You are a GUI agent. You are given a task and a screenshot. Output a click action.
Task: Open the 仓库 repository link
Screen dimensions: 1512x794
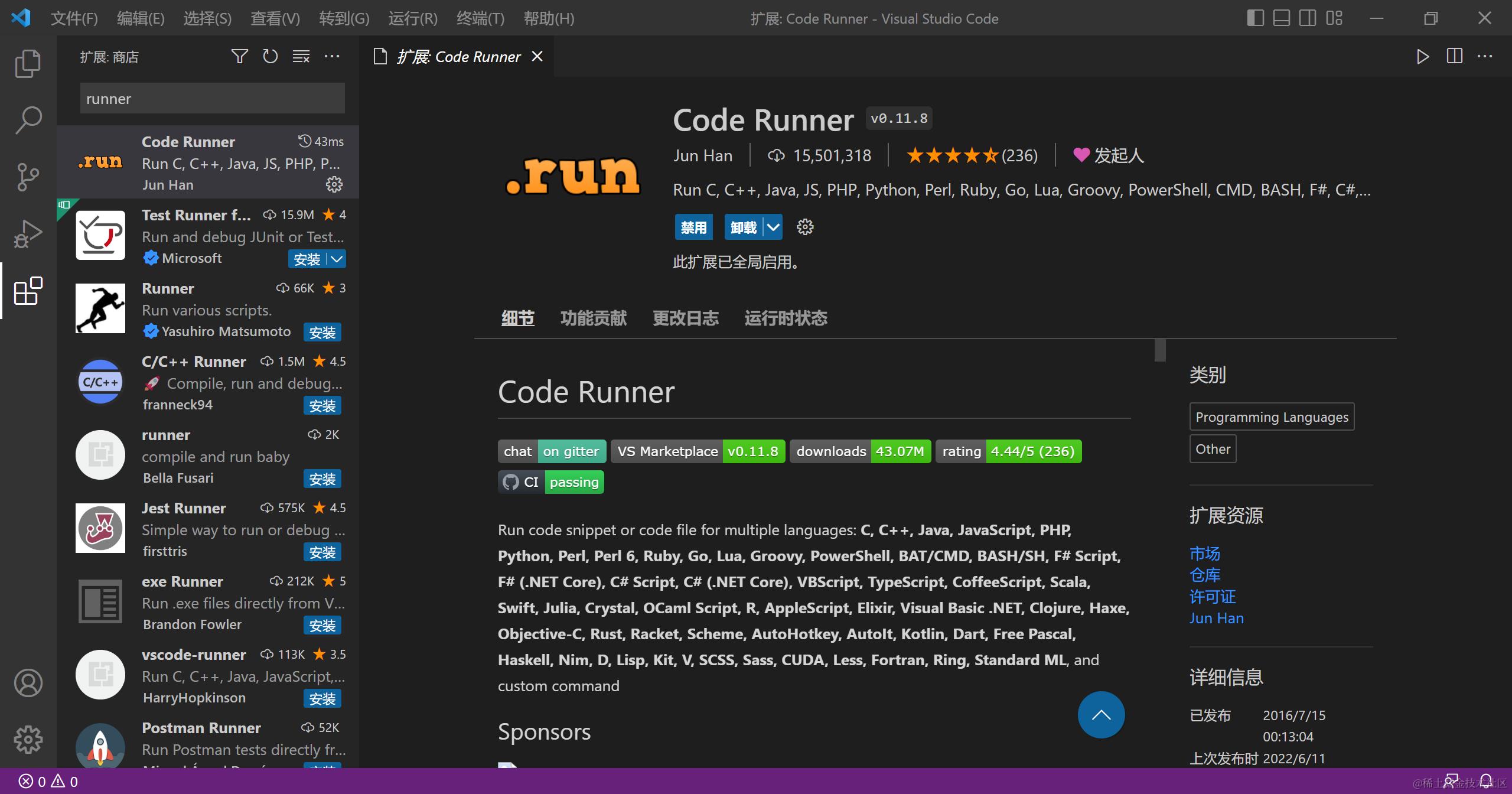tap(1204, 575)
